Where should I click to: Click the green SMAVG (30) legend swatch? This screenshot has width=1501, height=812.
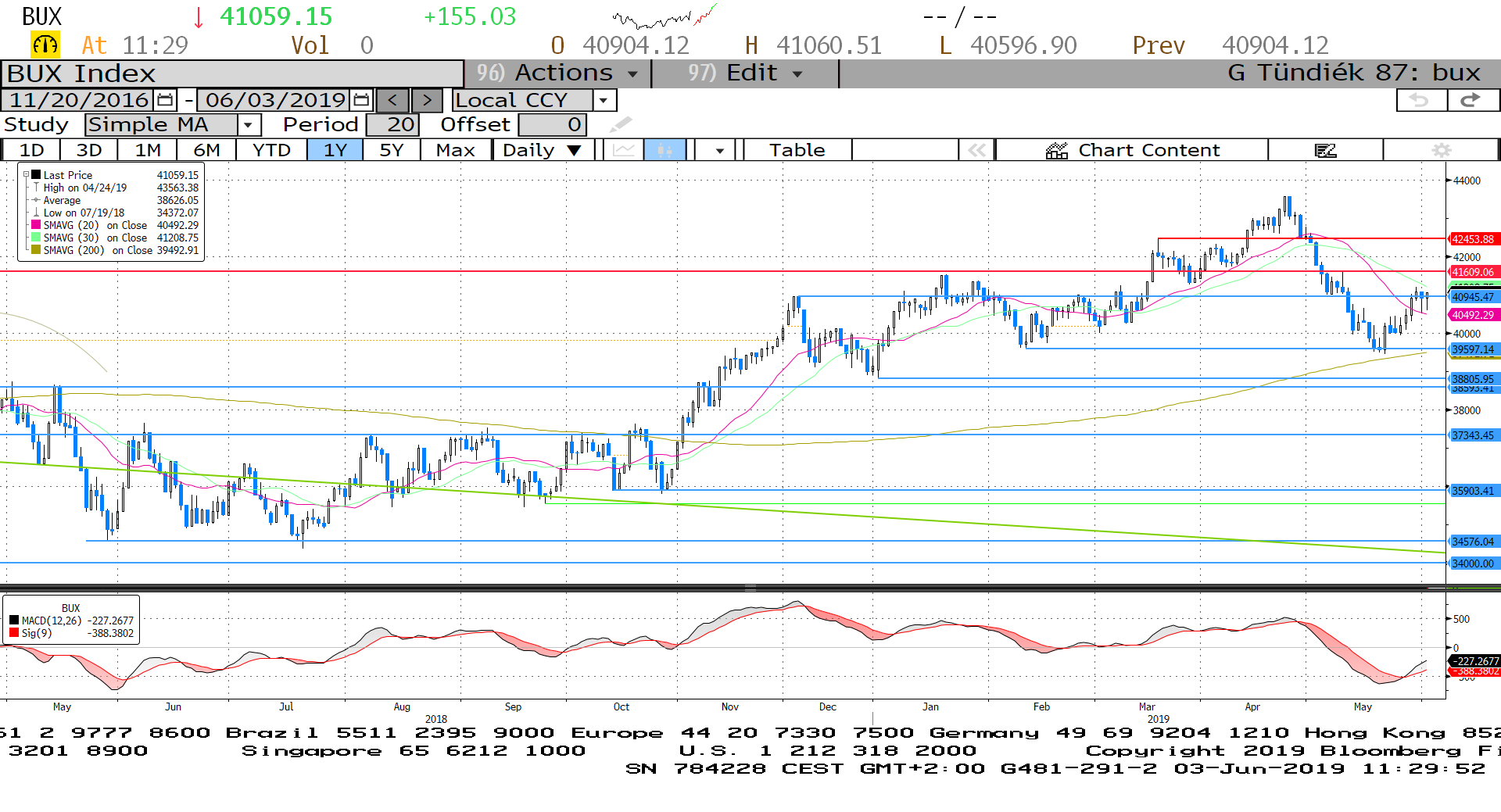(36, 238)
